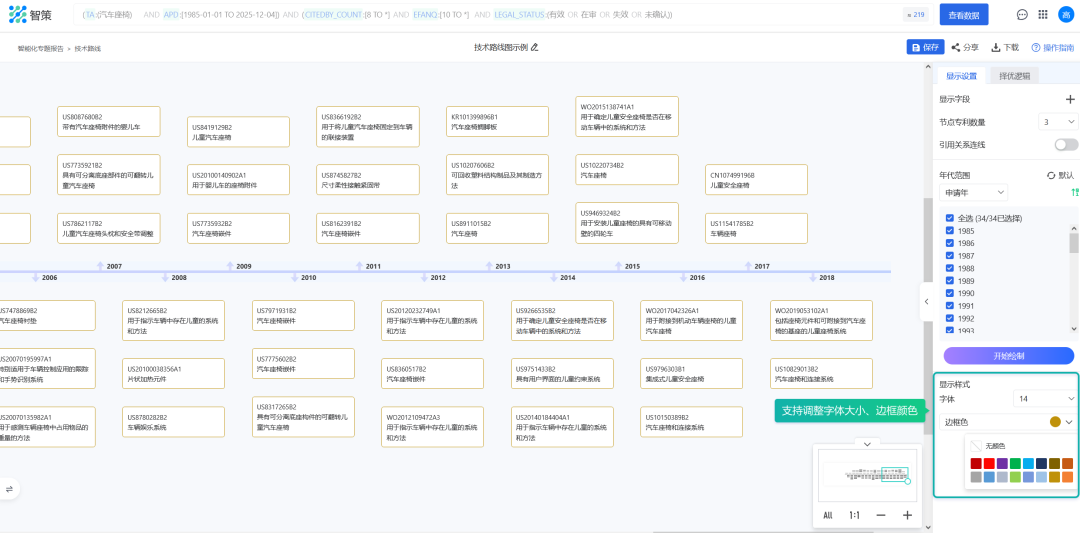Click the 1:1 zoom reset button

pyautogui.click(x=854, y=515)
